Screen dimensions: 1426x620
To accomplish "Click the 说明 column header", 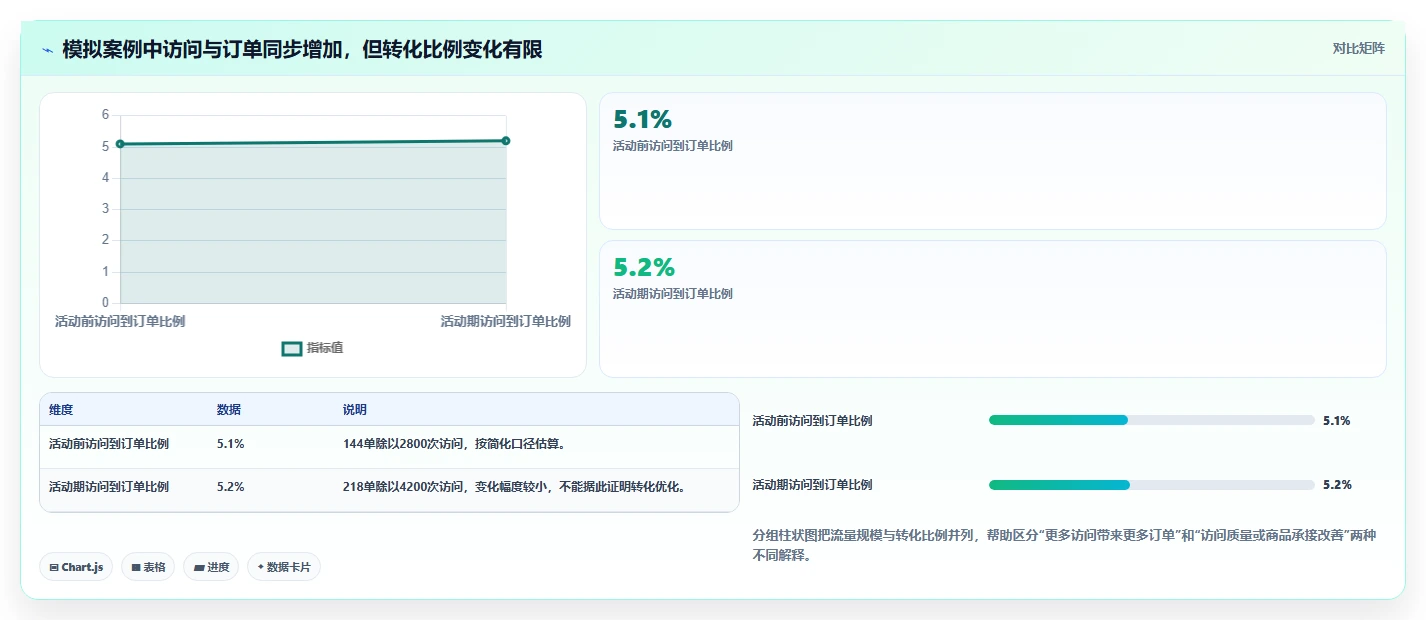I will [355, 410].
